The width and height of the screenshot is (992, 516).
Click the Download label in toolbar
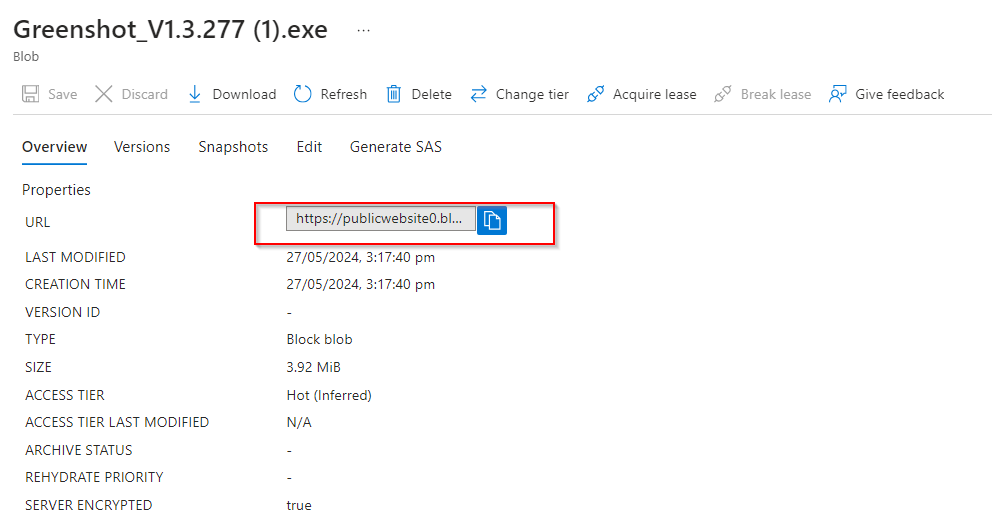tap(244, 94)
